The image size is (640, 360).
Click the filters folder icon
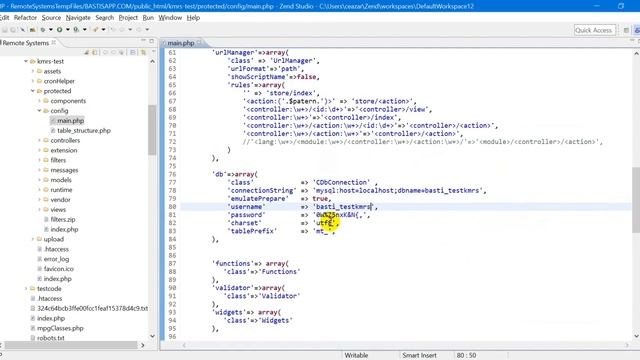pos(46,160)
